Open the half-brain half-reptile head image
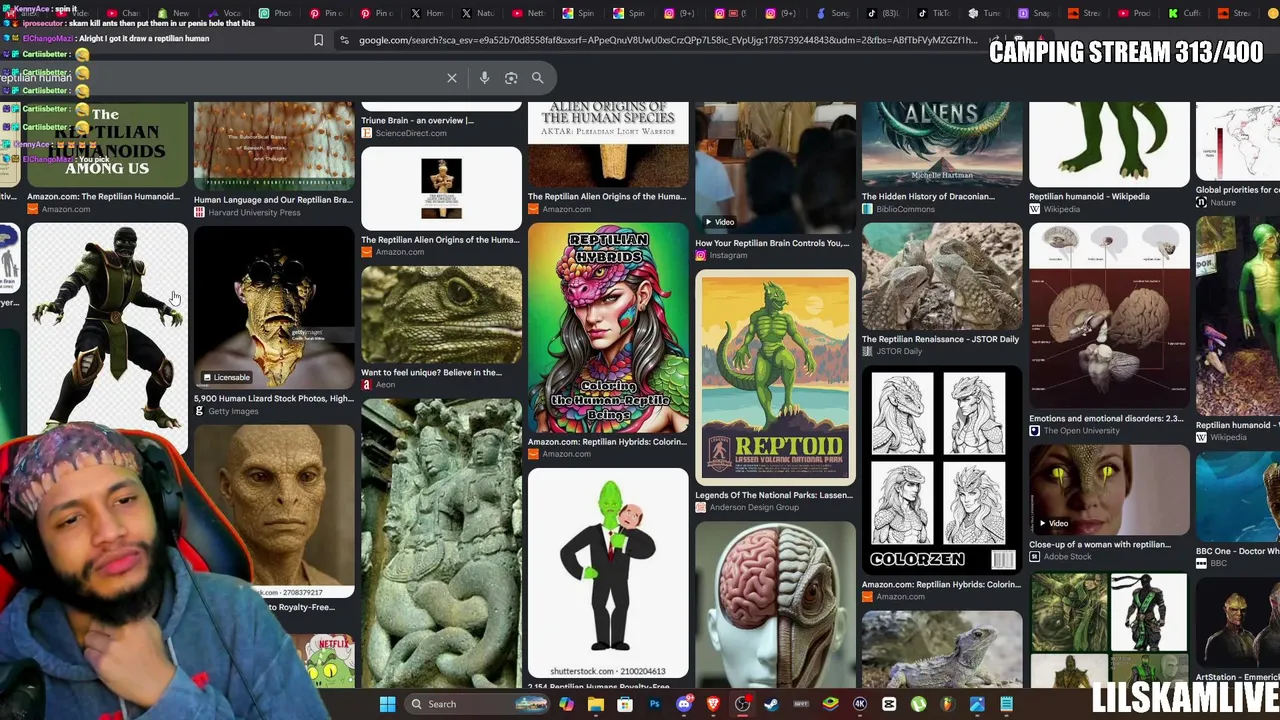This screenshot has width=1280, height=720. click(775, 604)
